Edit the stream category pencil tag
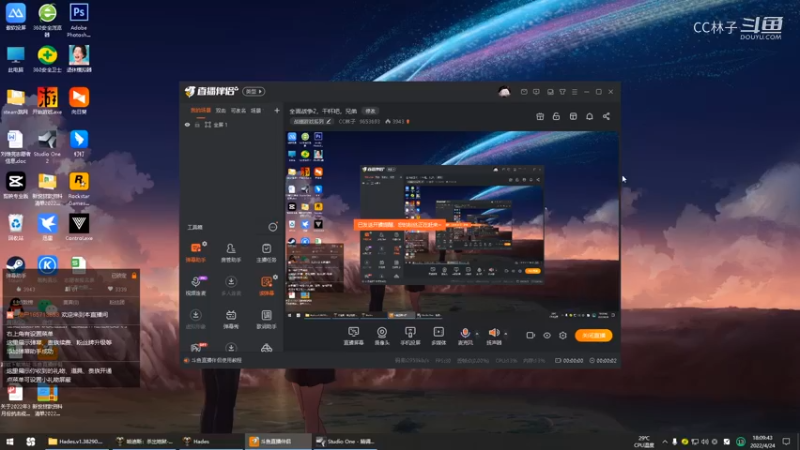The width and height of the screenshot is (800, 450). tap(312, 121)
